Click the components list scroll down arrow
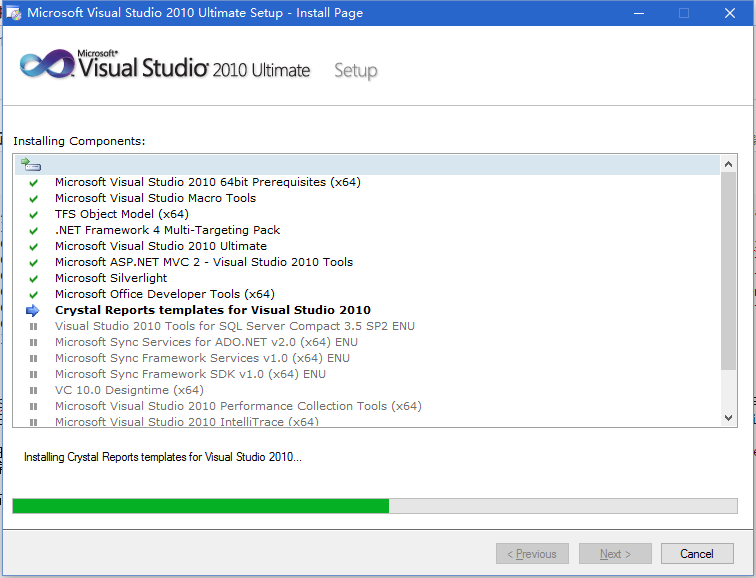756x578 pixels. point(729,418)
